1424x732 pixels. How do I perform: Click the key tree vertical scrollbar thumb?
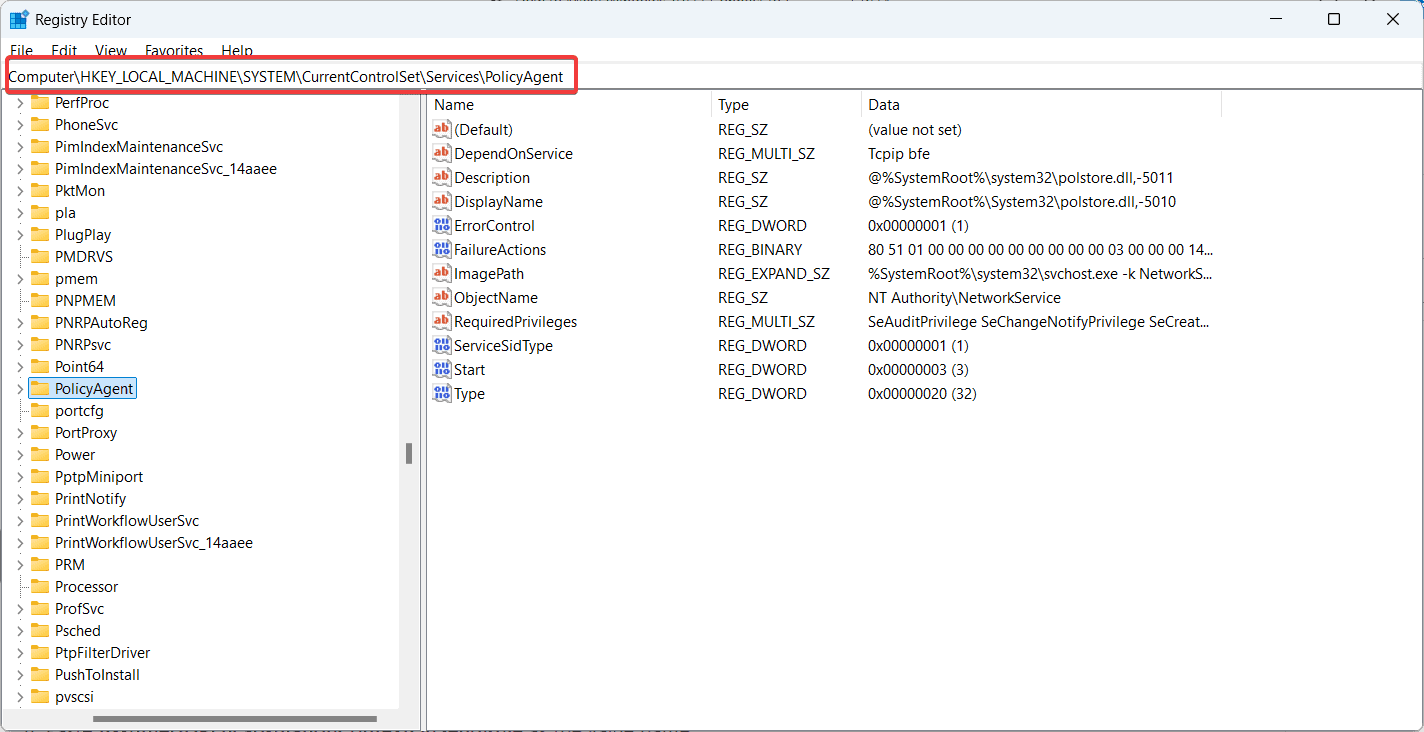pos(409,454)
